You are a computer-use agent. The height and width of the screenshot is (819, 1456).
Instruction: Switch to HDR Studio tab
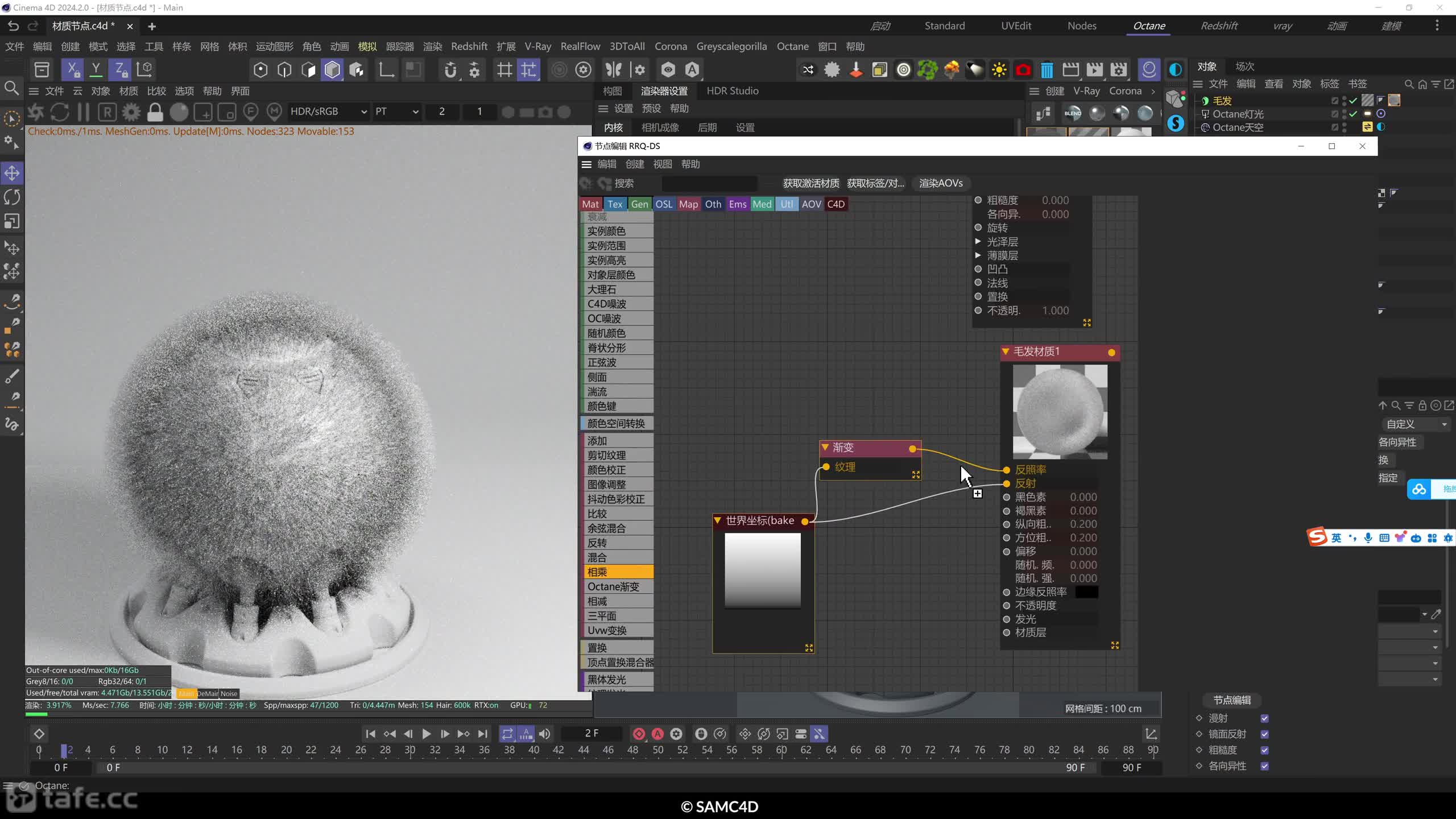pos(733,91)
